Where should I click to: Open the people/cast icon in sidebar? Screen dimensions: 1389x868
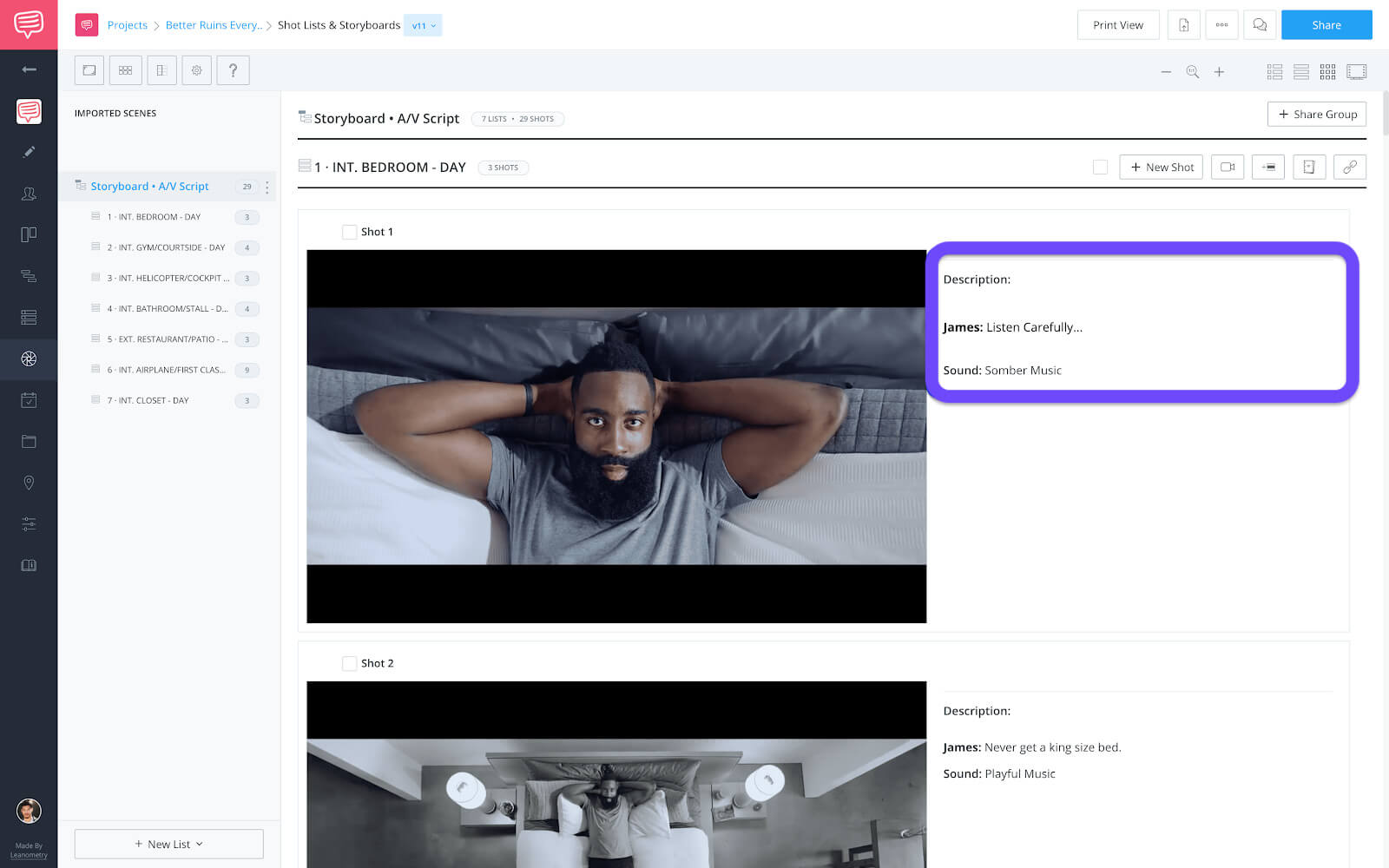(29, 194)
